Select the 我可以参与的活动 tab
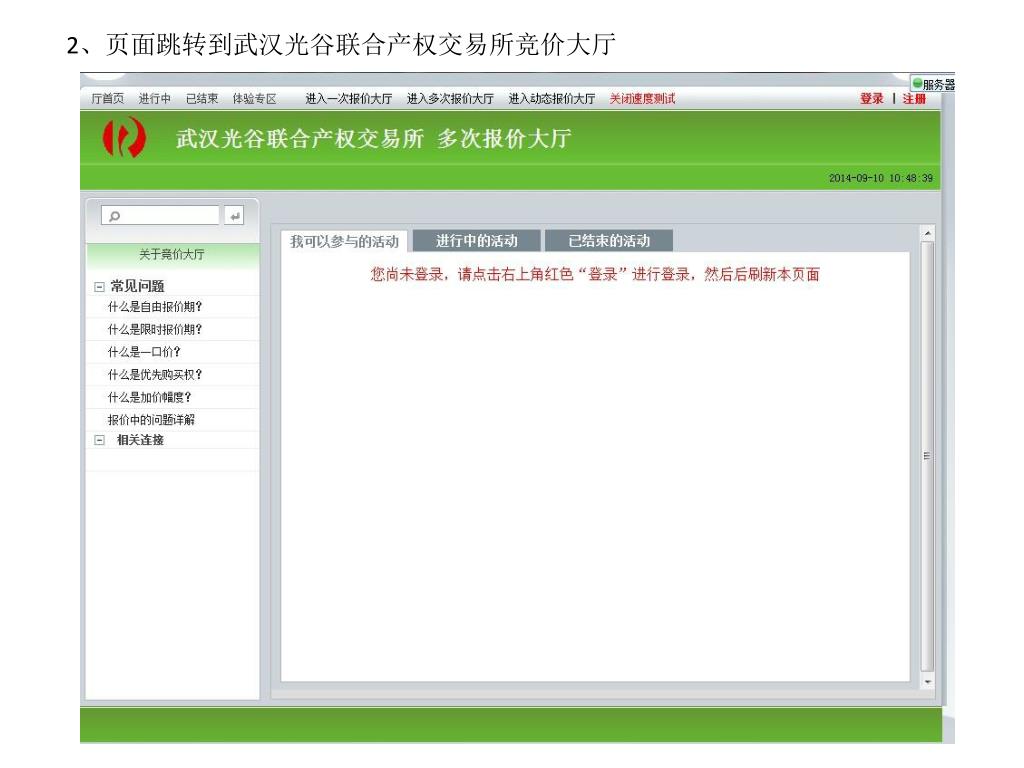 click(x=344, y=241)
